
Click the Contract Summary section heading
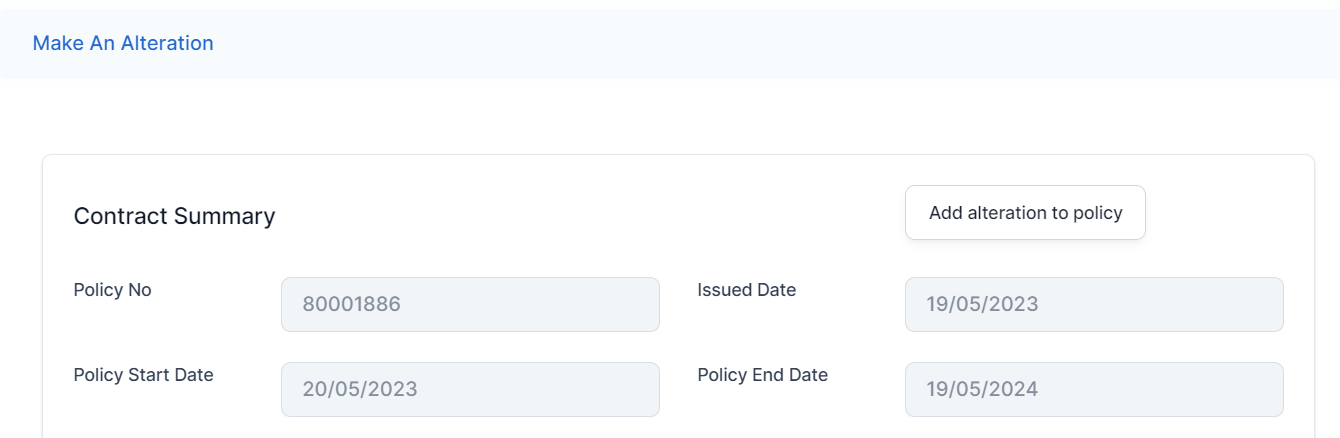pos(175,216)
